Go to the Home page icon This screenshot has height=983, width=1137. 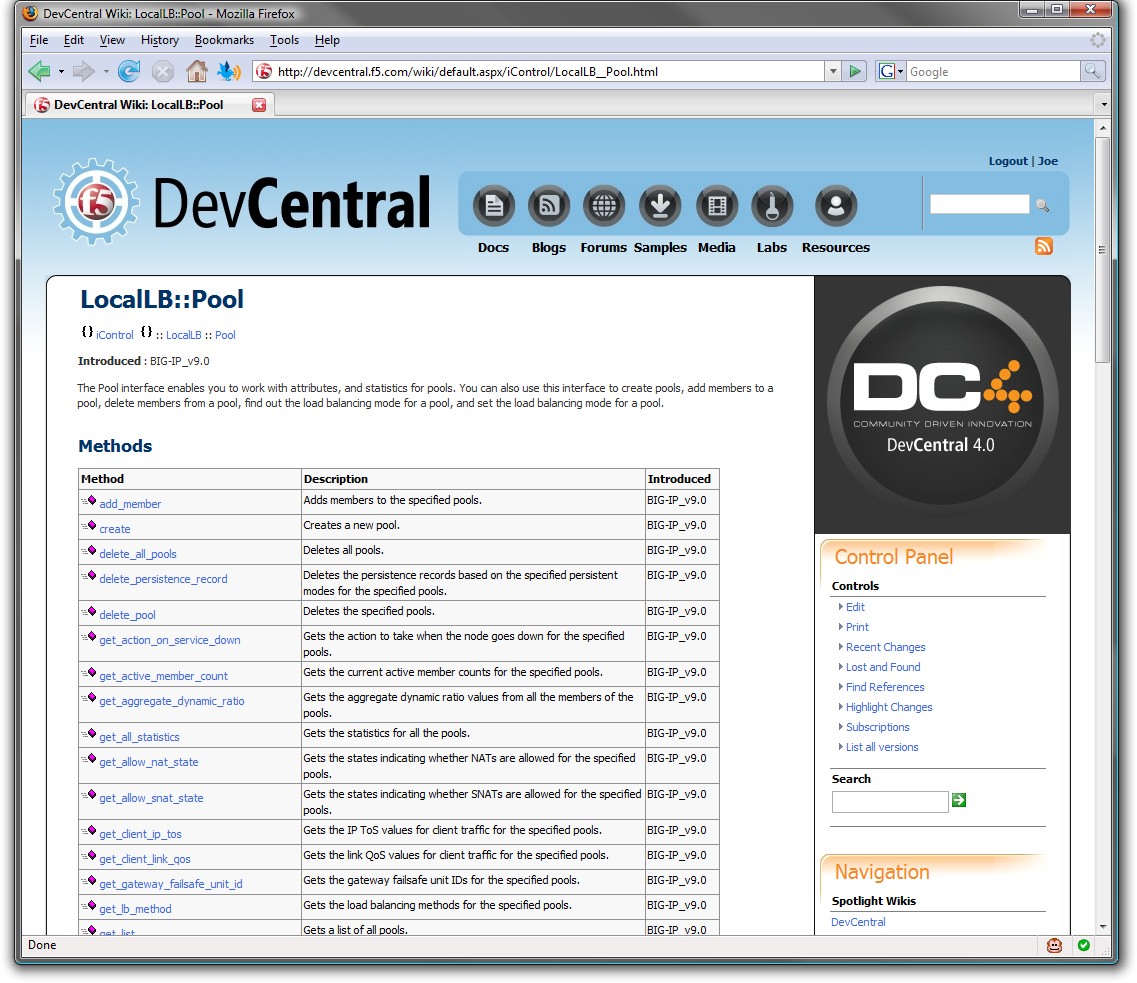point(196,71)
